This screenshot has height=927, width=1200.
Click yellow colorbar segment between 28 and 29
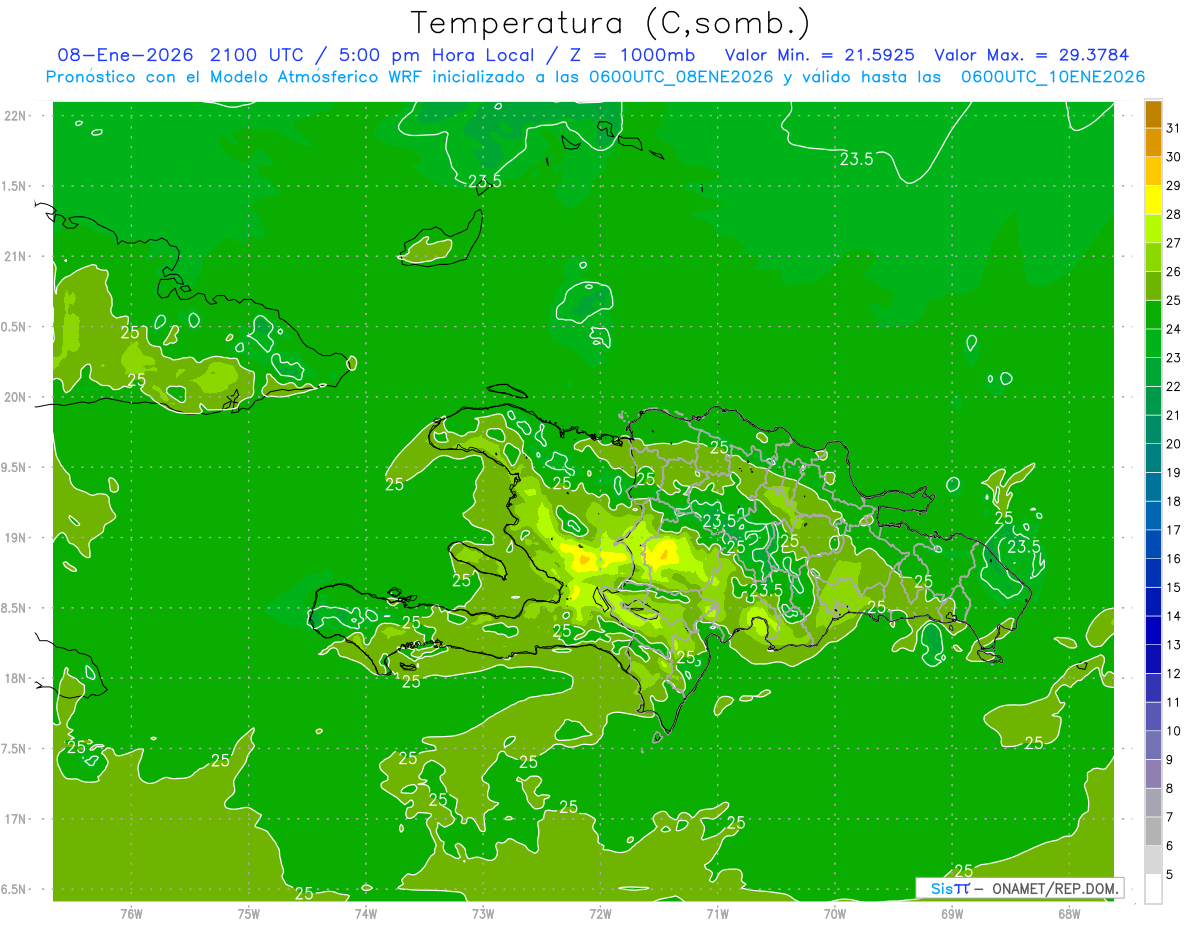click(x=1153, y=199)
